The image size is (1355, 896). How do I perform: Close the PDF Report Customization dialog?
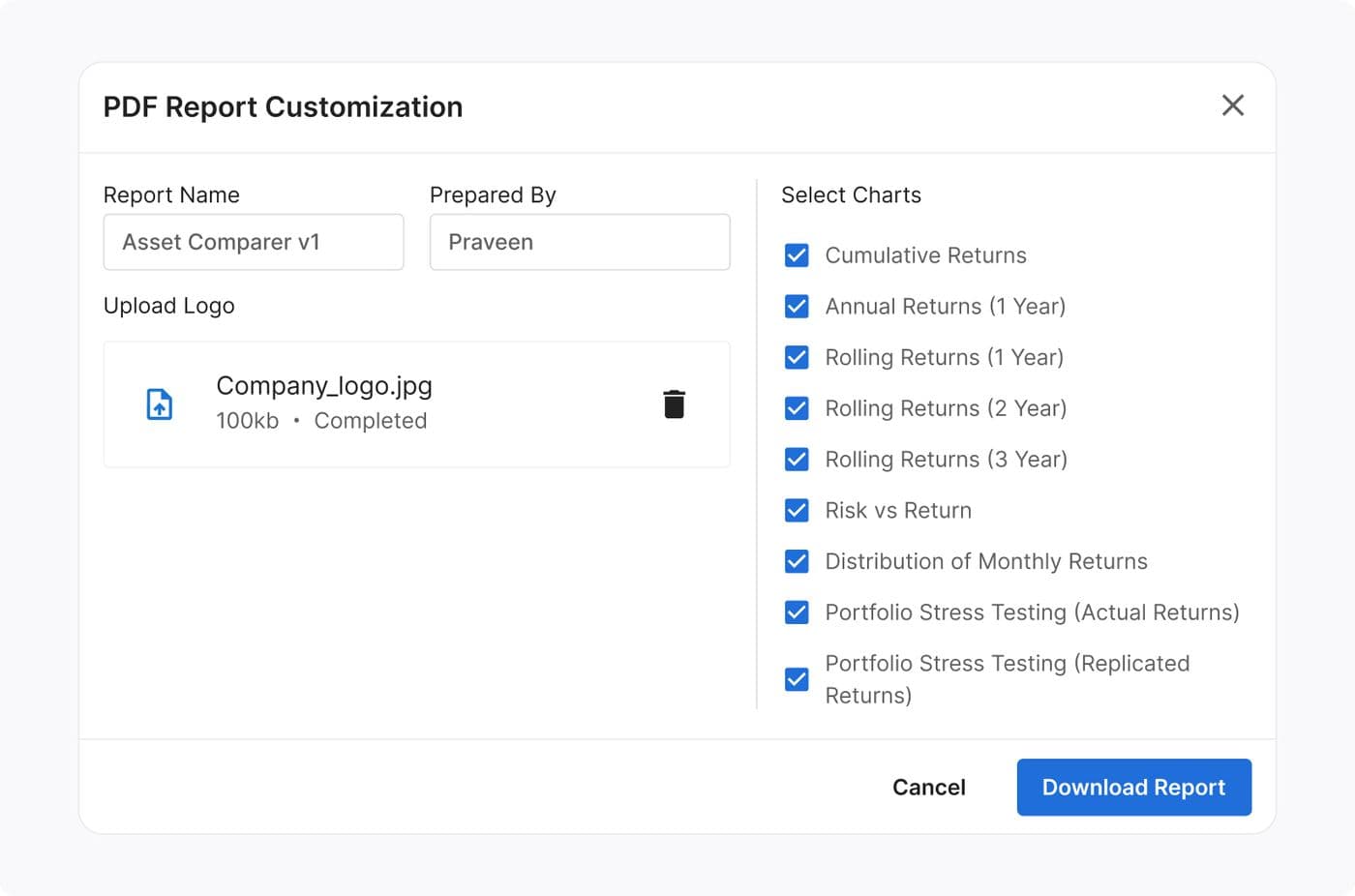[1232, 105]
